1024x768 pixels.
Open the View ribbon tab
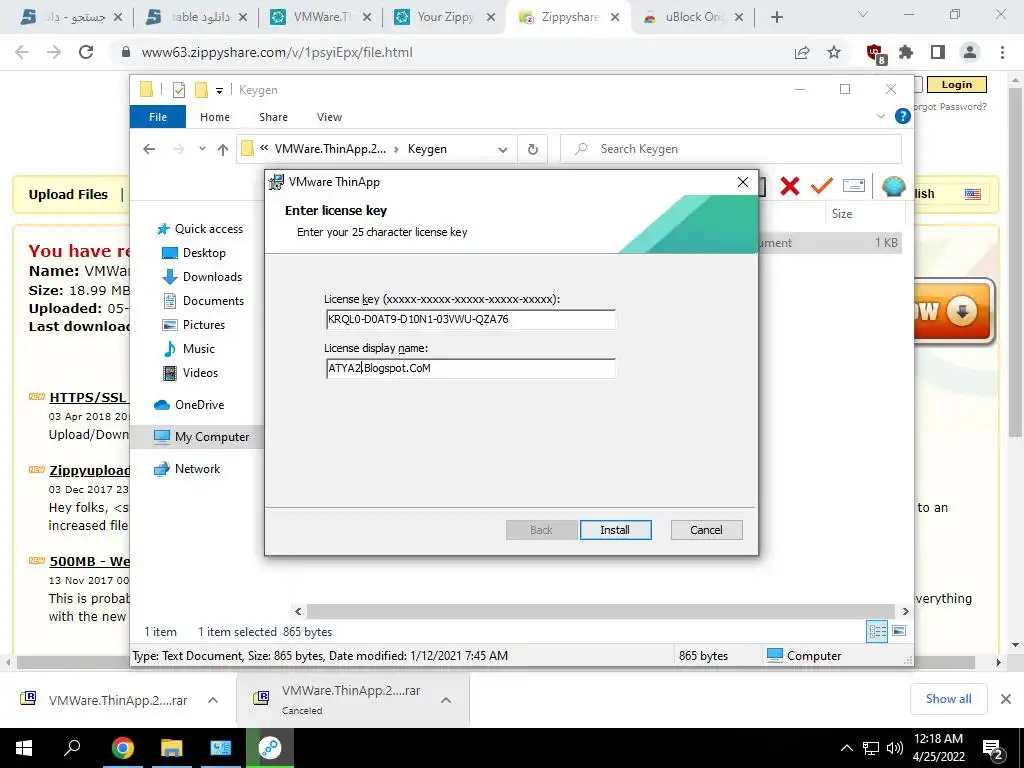[329, 117]
